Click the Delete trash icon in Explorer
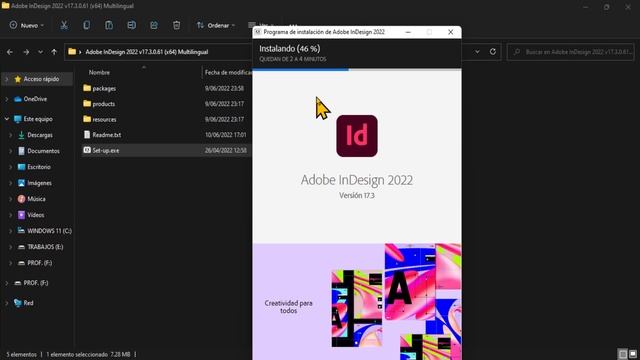640x360 pixels. 176,25
